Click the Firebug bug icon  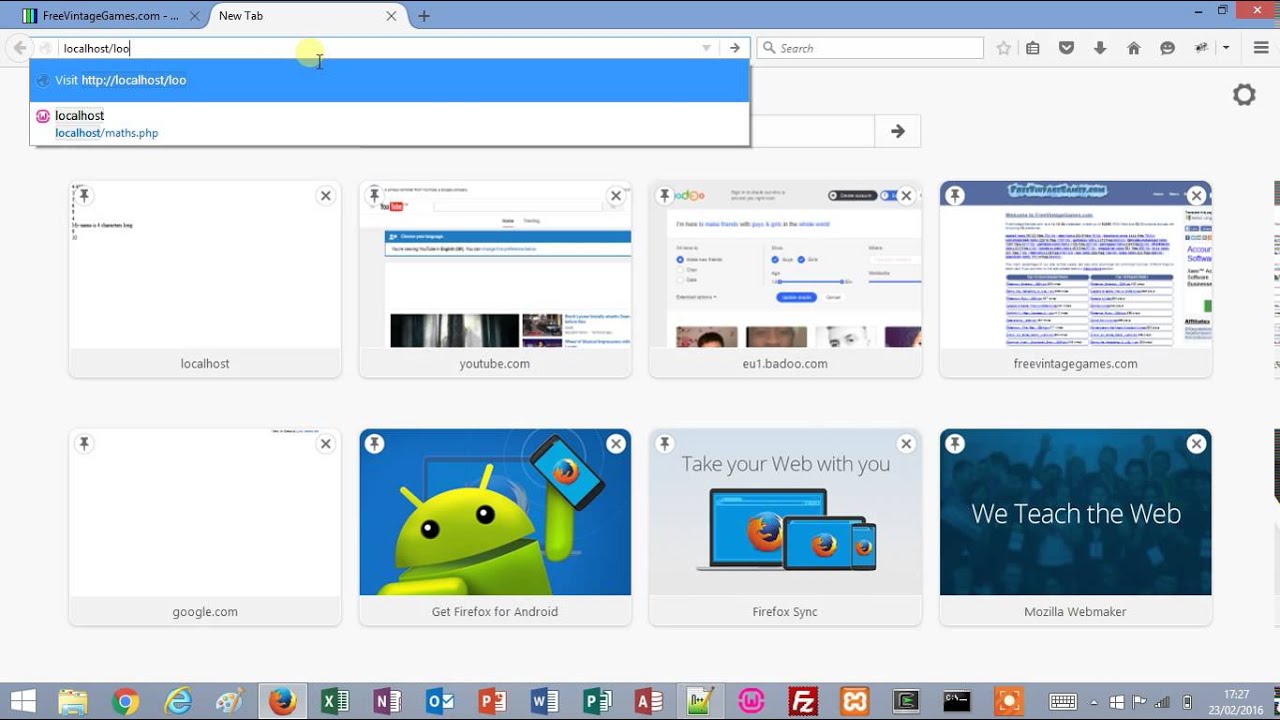(x=1203, y=48)
